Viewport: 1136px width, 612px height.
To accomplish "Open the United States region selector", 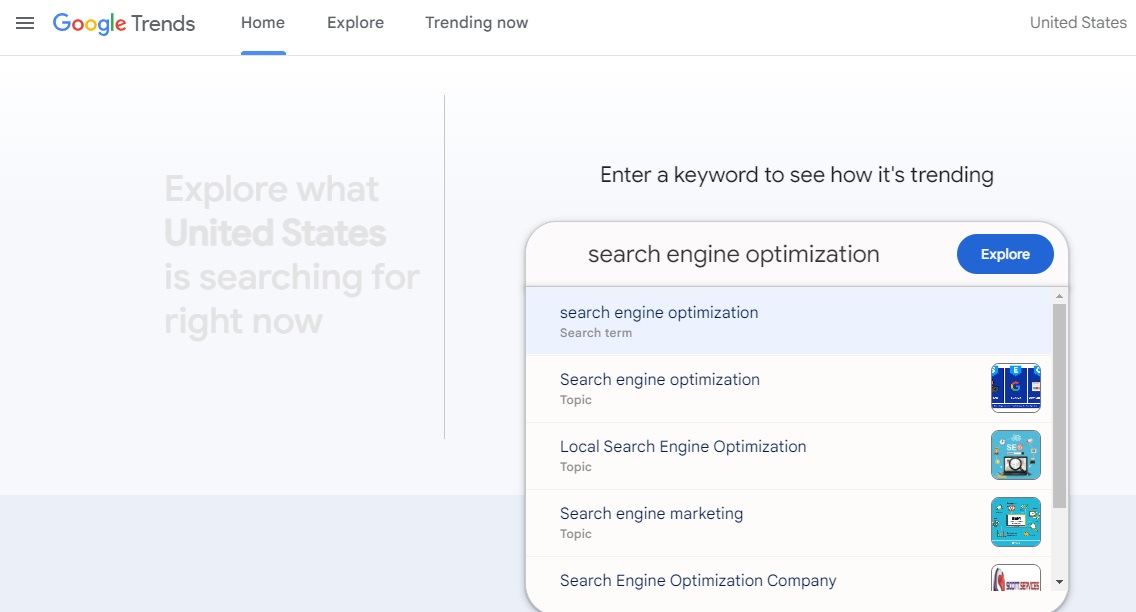I will tap(1078, 23).
